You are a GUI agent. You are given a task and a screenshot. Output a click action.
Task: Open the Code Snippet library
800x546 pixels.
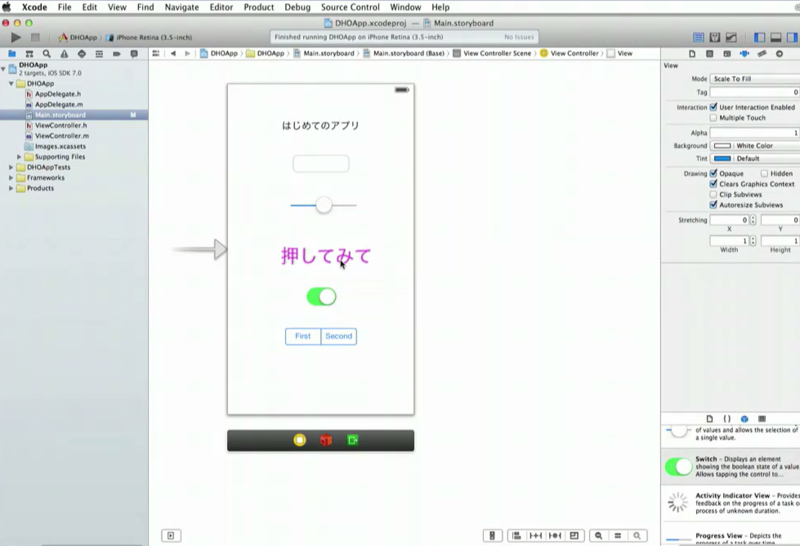coord(727,418)
